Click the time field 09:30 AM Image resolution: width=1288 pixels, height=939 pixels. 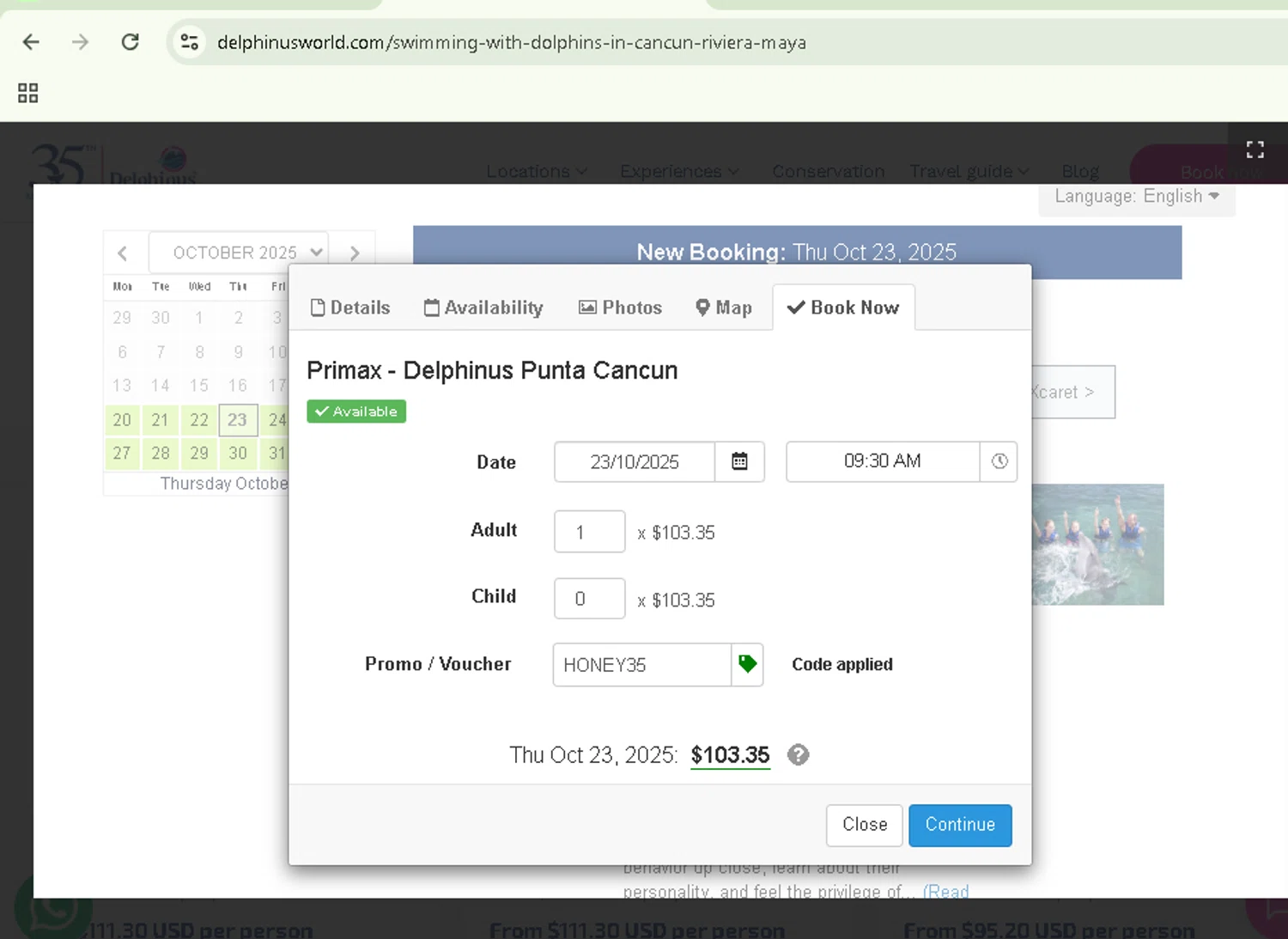(883, 461)
